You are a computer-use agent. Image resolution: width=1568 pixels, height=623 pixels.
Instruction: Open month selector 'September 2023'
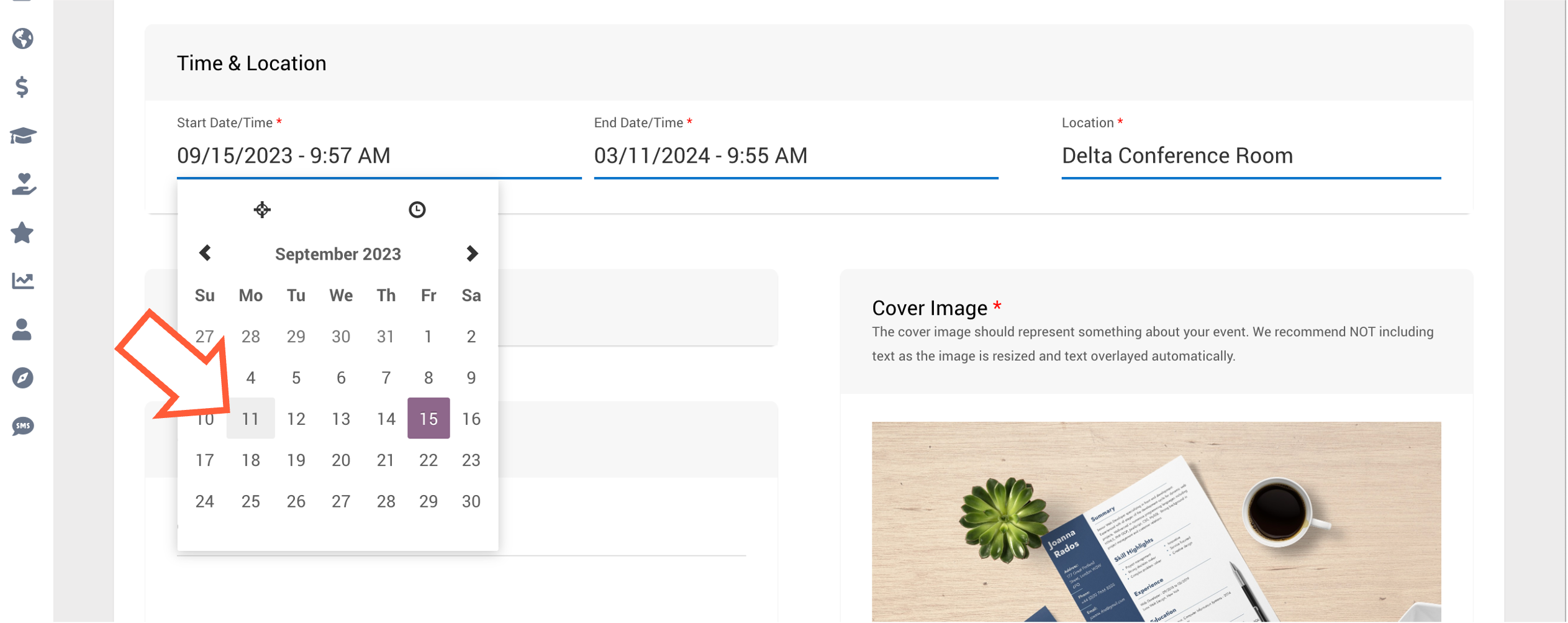pos(338,254)
